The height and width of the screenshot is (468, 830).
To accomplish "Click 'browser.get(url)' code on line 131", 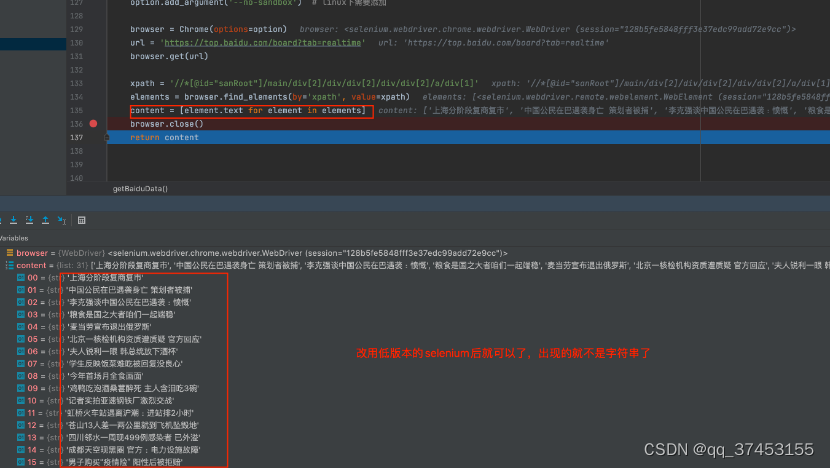I will pyautogui.click(x=169, y=56).
